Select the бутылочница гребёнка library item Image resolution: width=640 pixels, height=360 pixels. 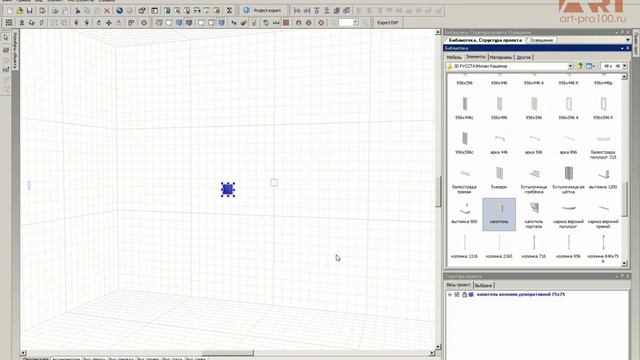534,180
